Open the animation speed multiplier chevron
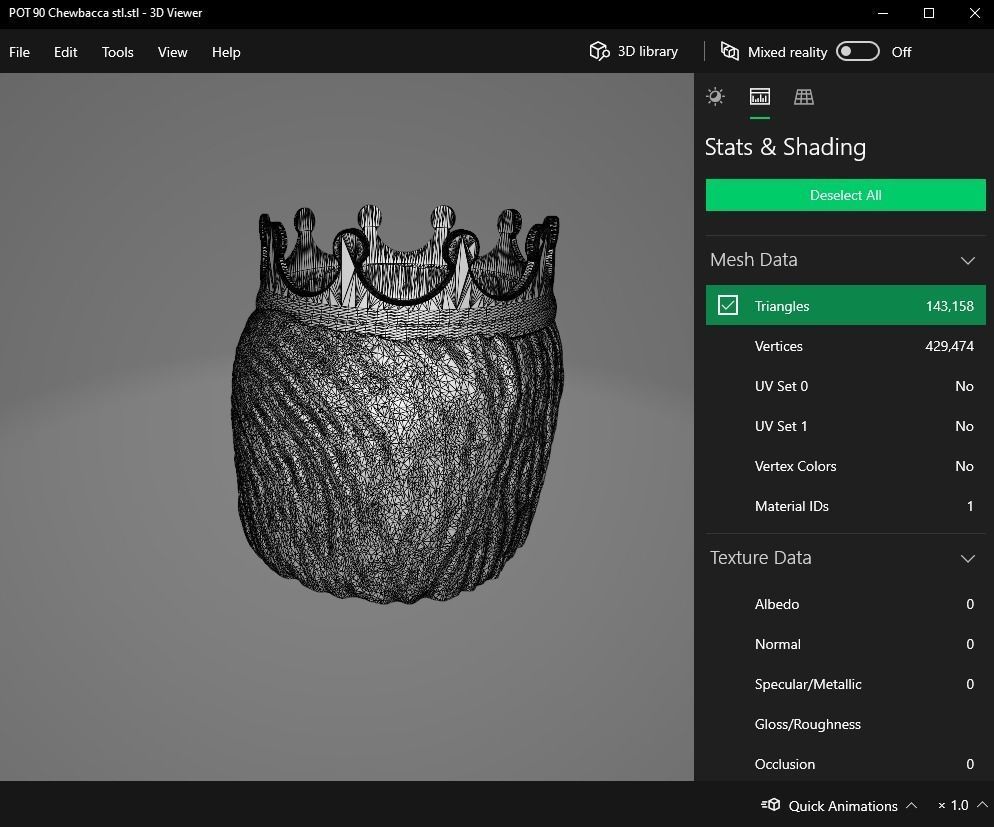This screenshot has width=994, height=827. [983, 805]
